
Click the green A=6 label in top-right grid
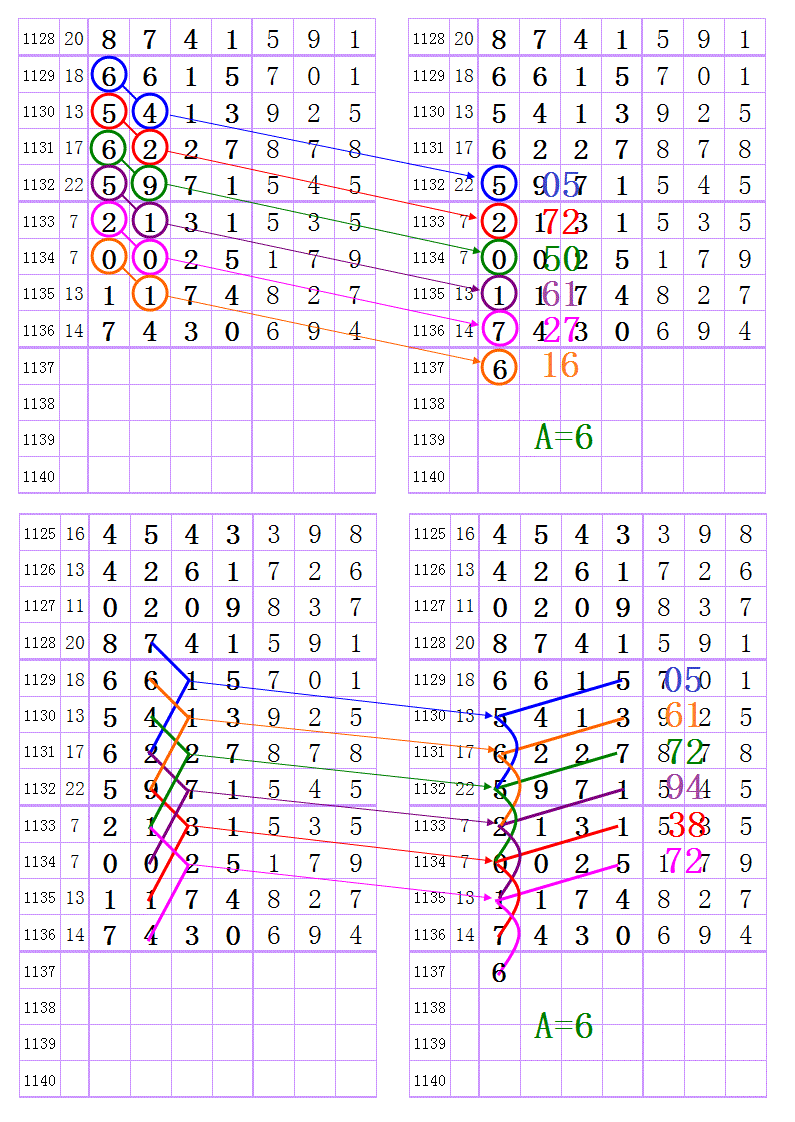pos(564,437)
